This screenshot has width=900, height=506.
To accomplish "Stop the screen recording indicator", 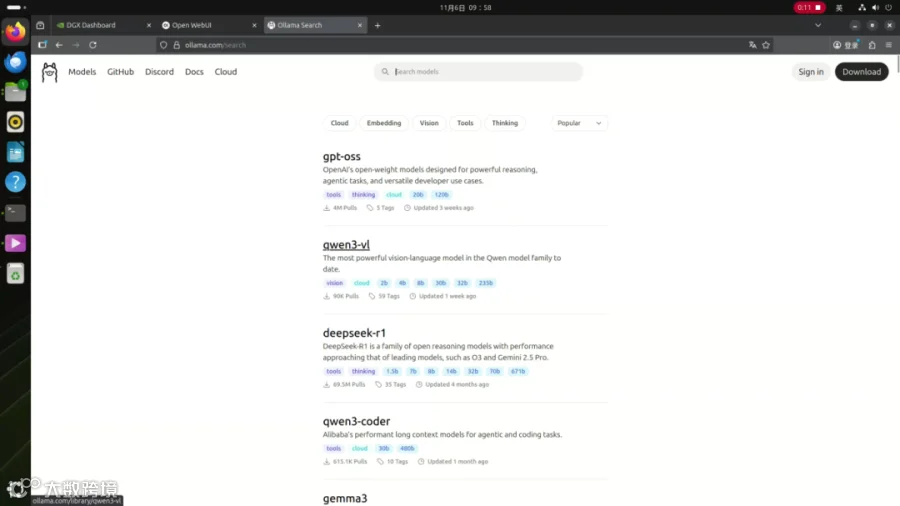I will point(809,7).
